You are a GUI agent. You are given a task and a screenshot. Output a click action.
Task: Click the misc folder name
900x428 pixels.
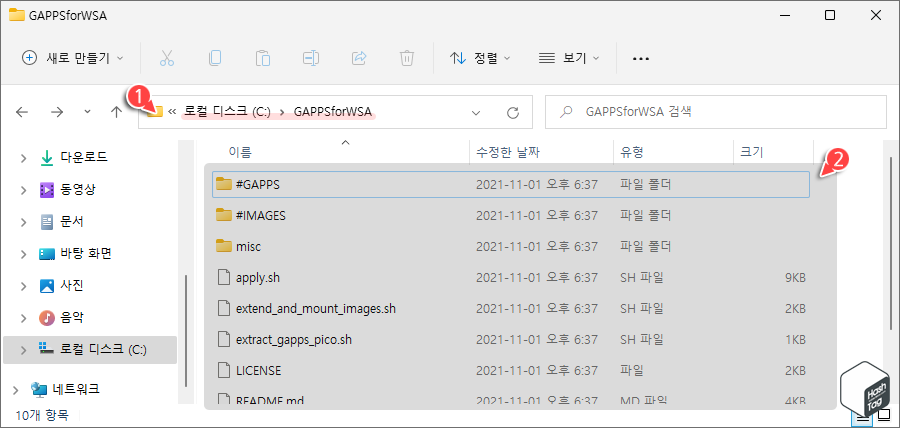click(249, 246)
